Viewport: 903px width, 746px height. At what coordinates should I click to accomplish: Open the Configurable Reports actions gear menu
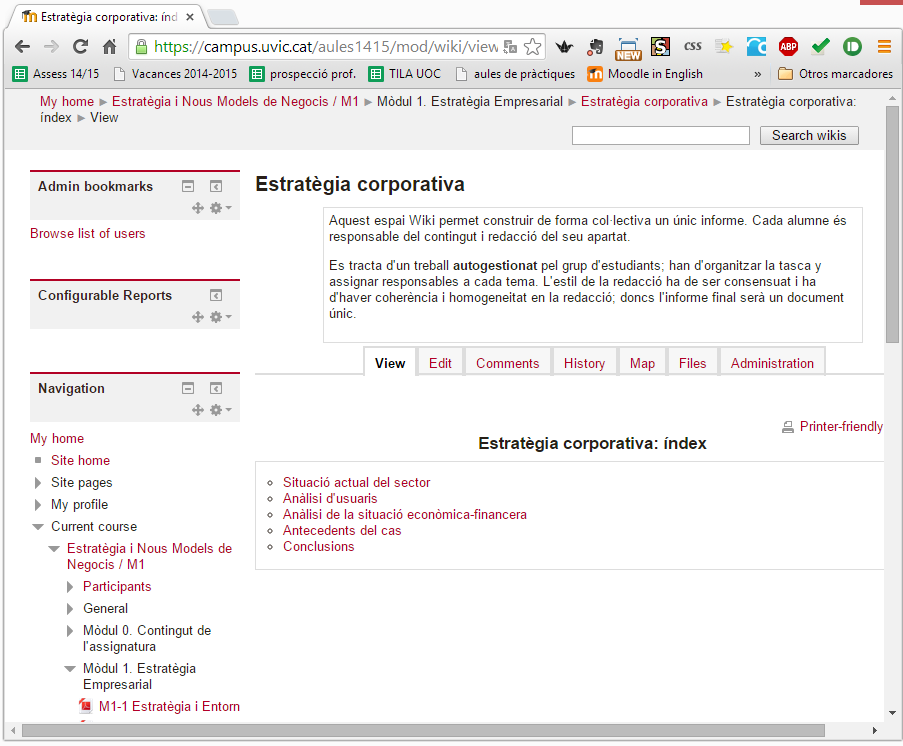(x=216, y=317)
